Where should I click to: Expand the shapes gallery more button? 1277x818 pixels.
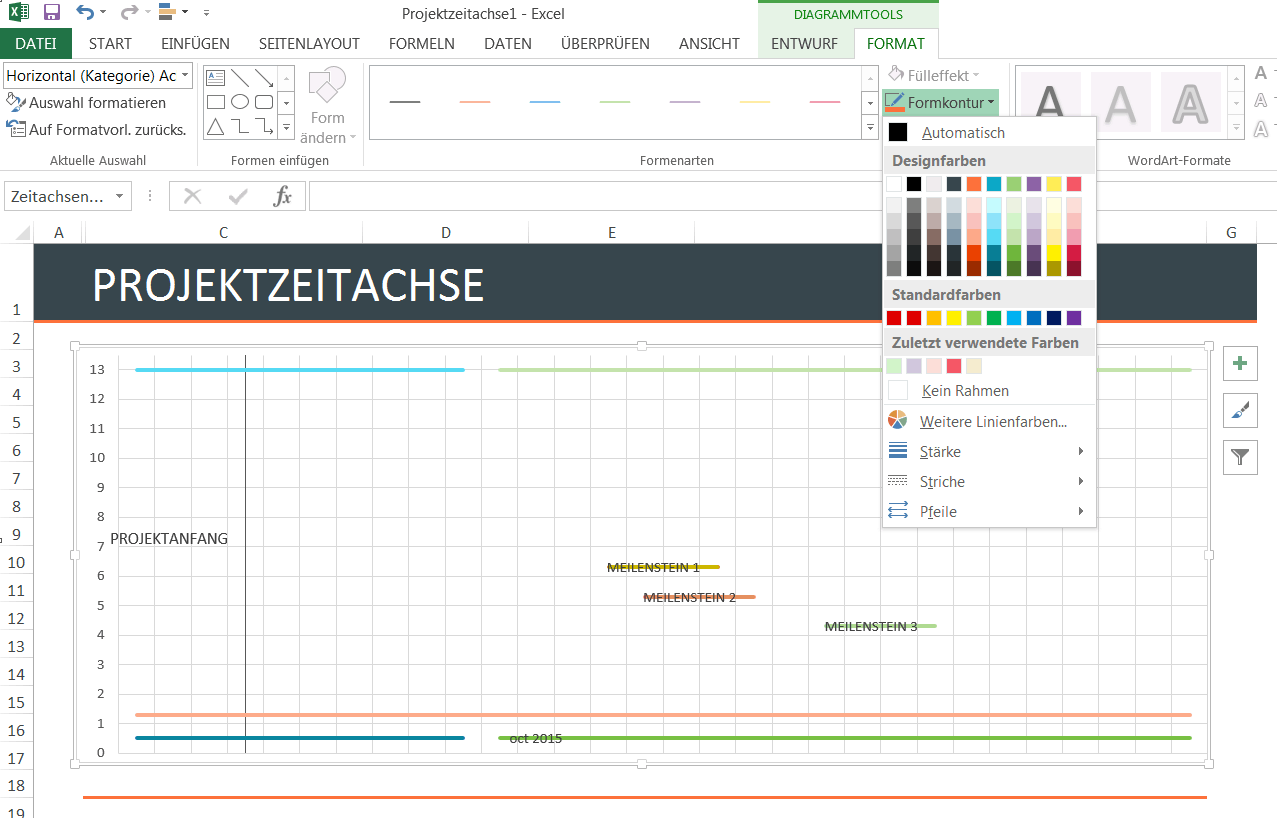[286, 127]
